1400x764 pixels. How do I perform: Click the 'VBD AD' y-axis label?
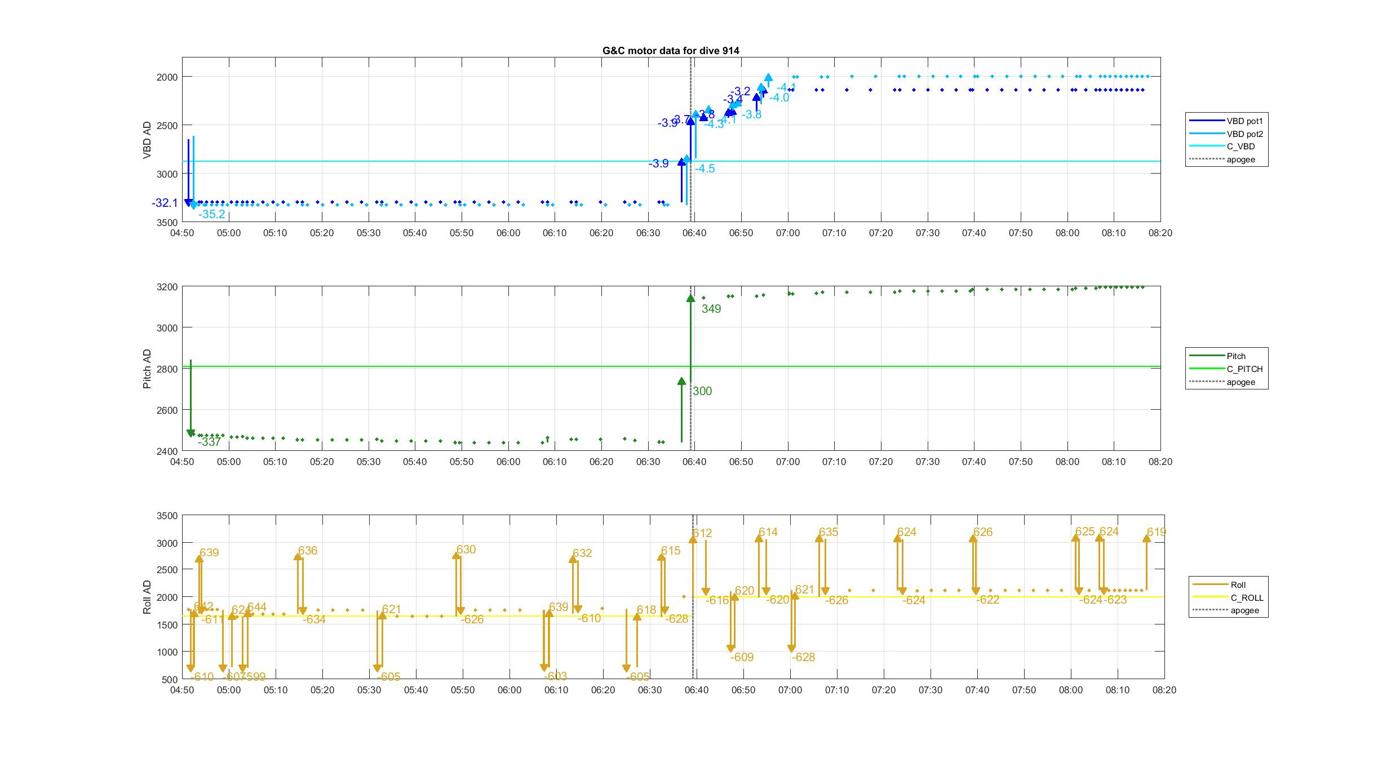coord(148,140)
